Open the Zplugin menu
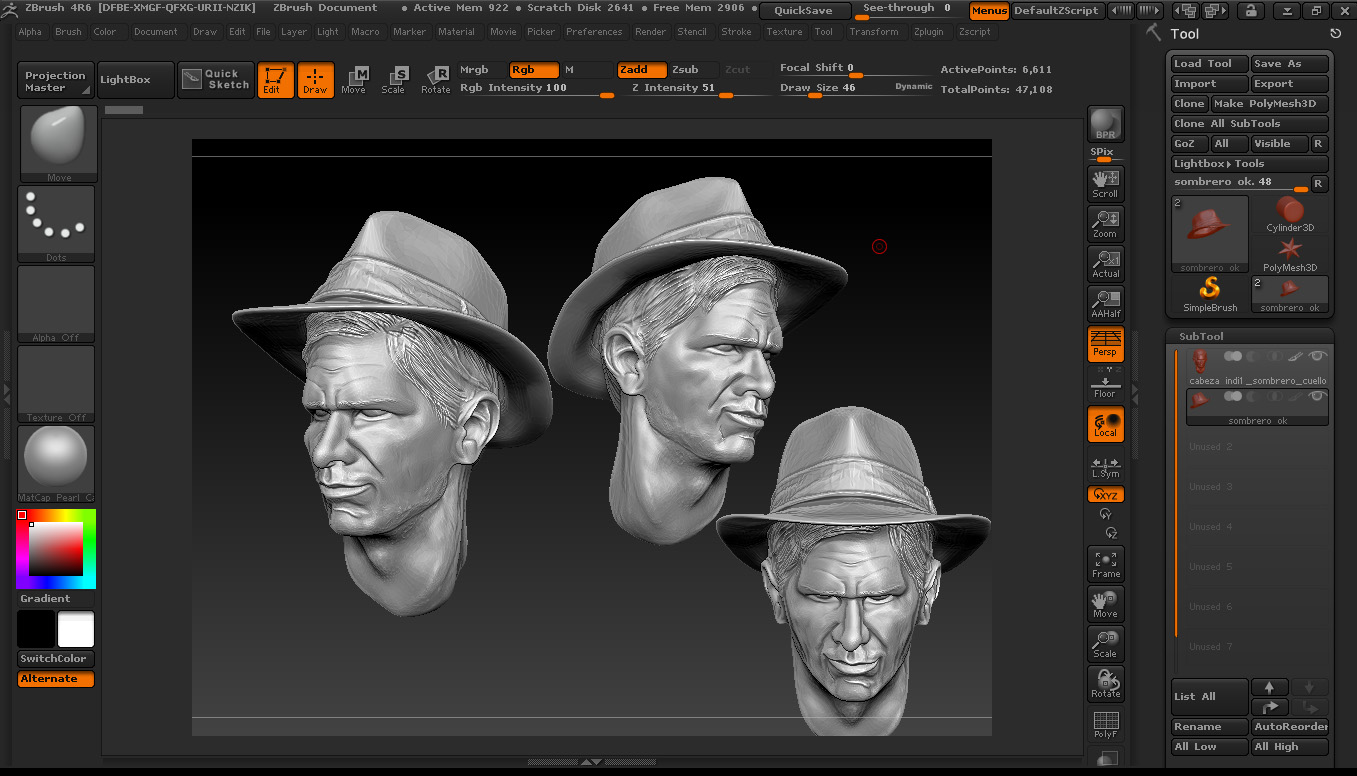 (929, 32)
